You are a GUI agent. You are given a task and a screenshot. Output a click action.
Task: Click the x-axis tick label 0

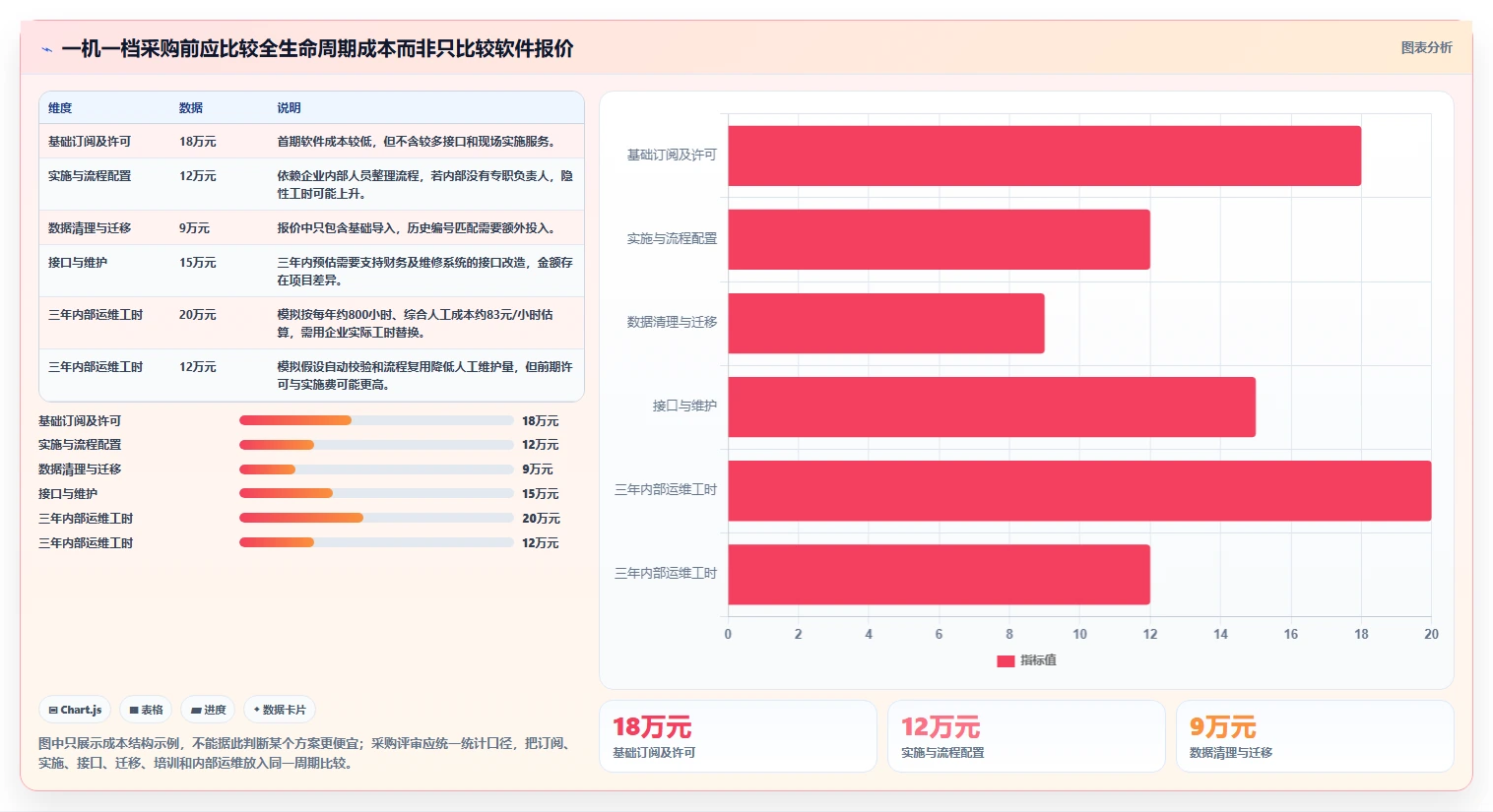(x=728, y=635)
